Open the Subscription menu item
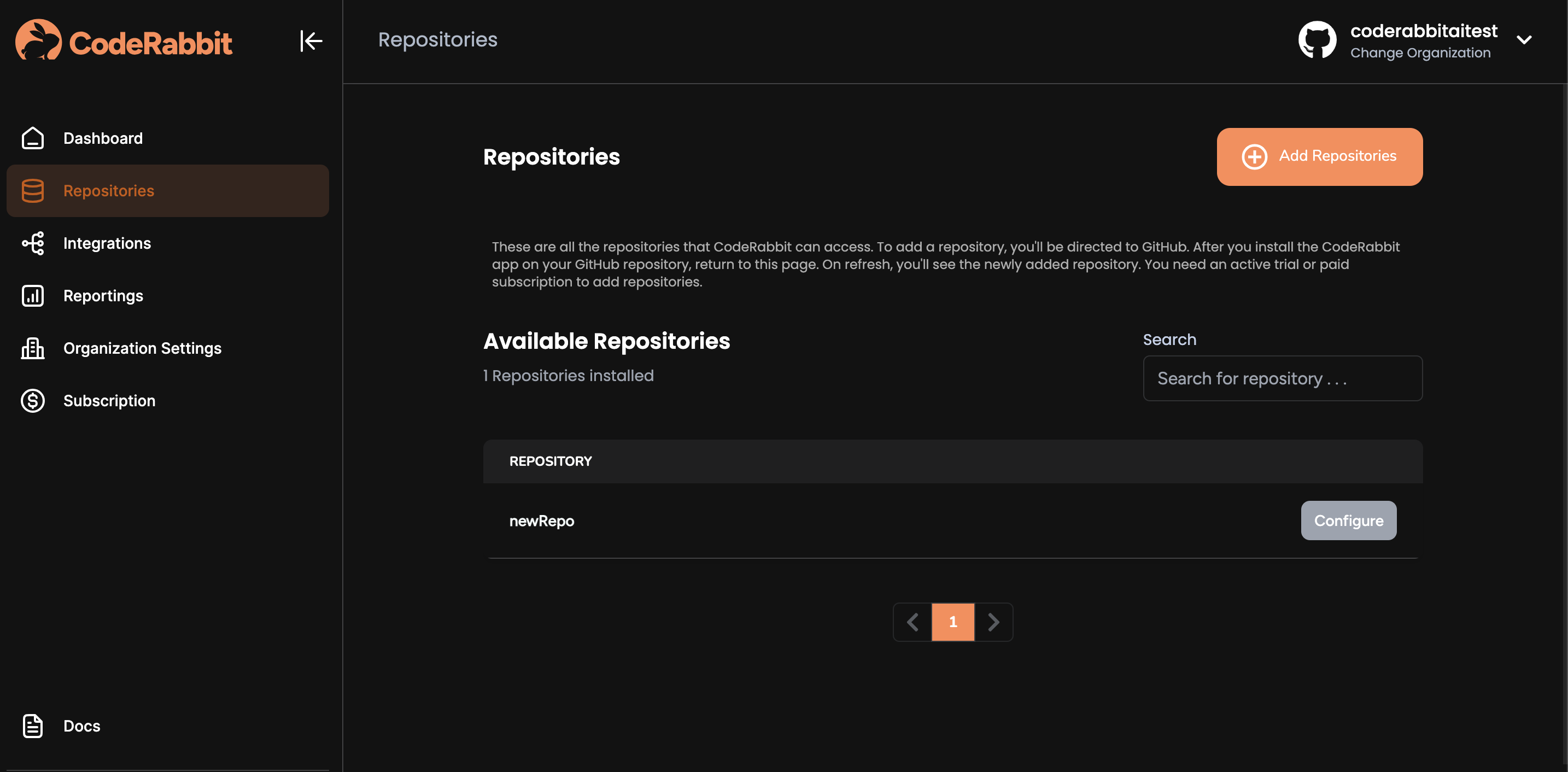1568x772 pixels. (109, 401)
